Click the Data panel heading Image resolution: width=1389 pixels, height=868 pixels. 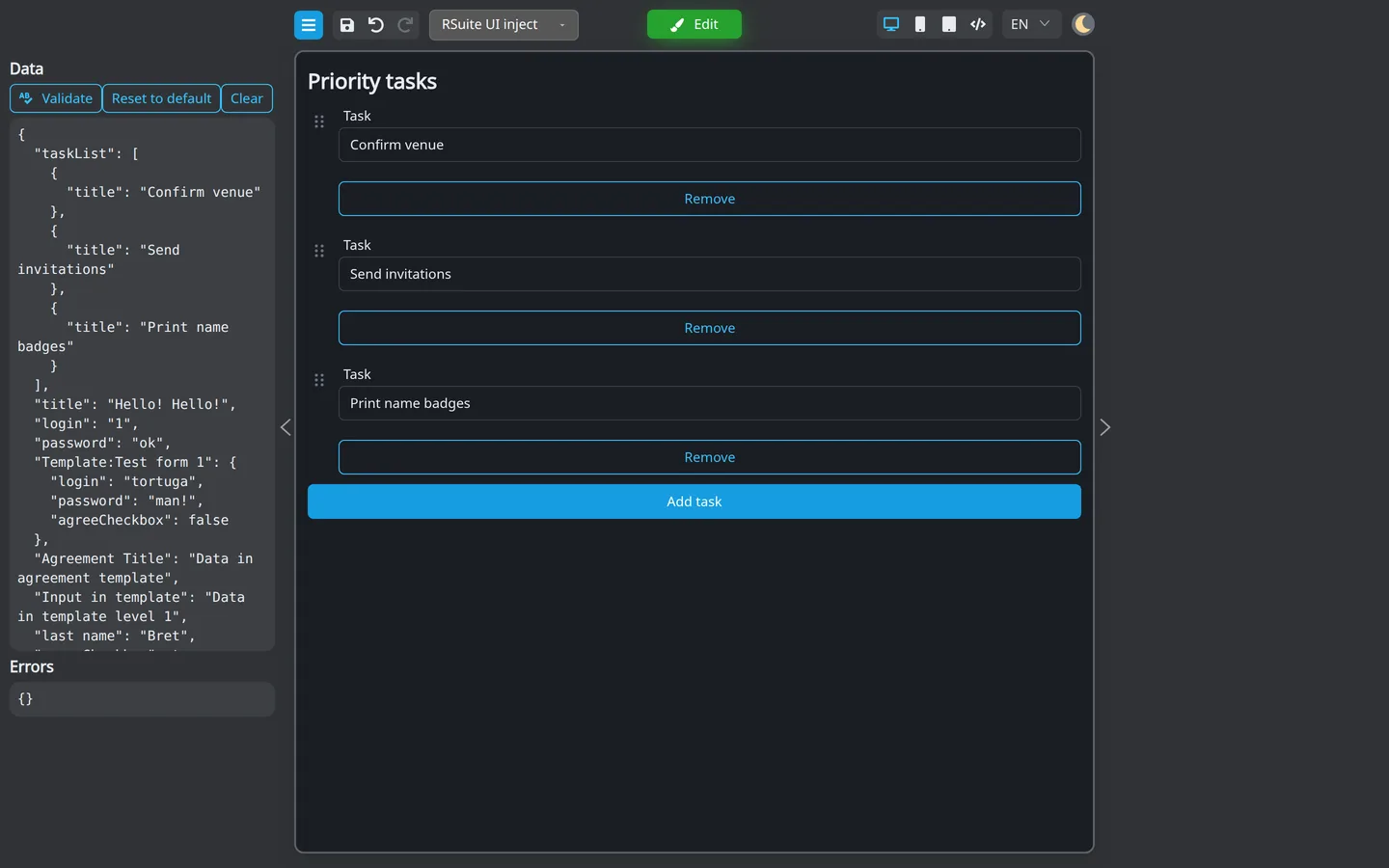click(x=26, y=68)
